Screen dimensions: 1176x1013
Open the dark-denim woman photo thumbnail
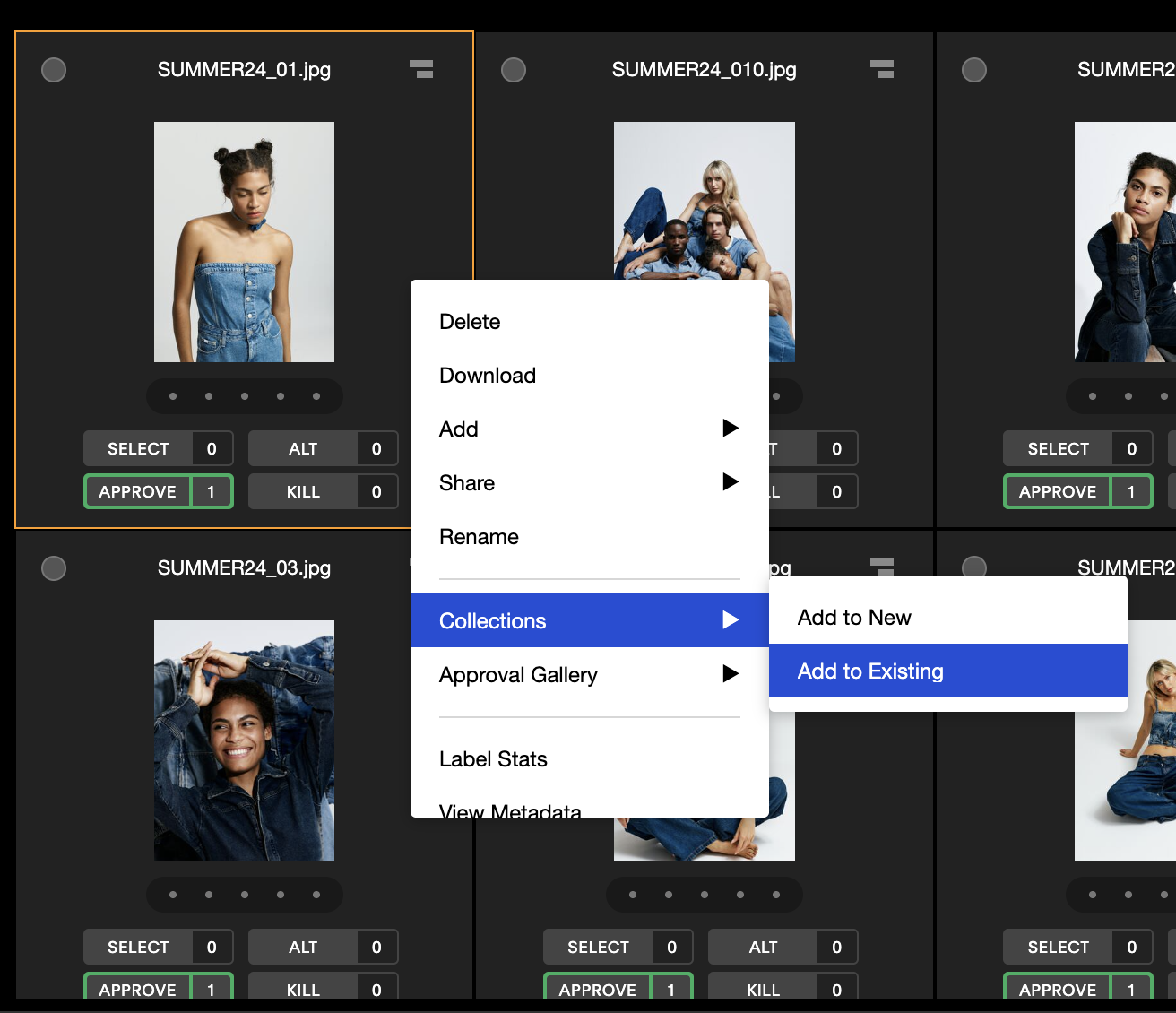click(x=1125, y=242)
